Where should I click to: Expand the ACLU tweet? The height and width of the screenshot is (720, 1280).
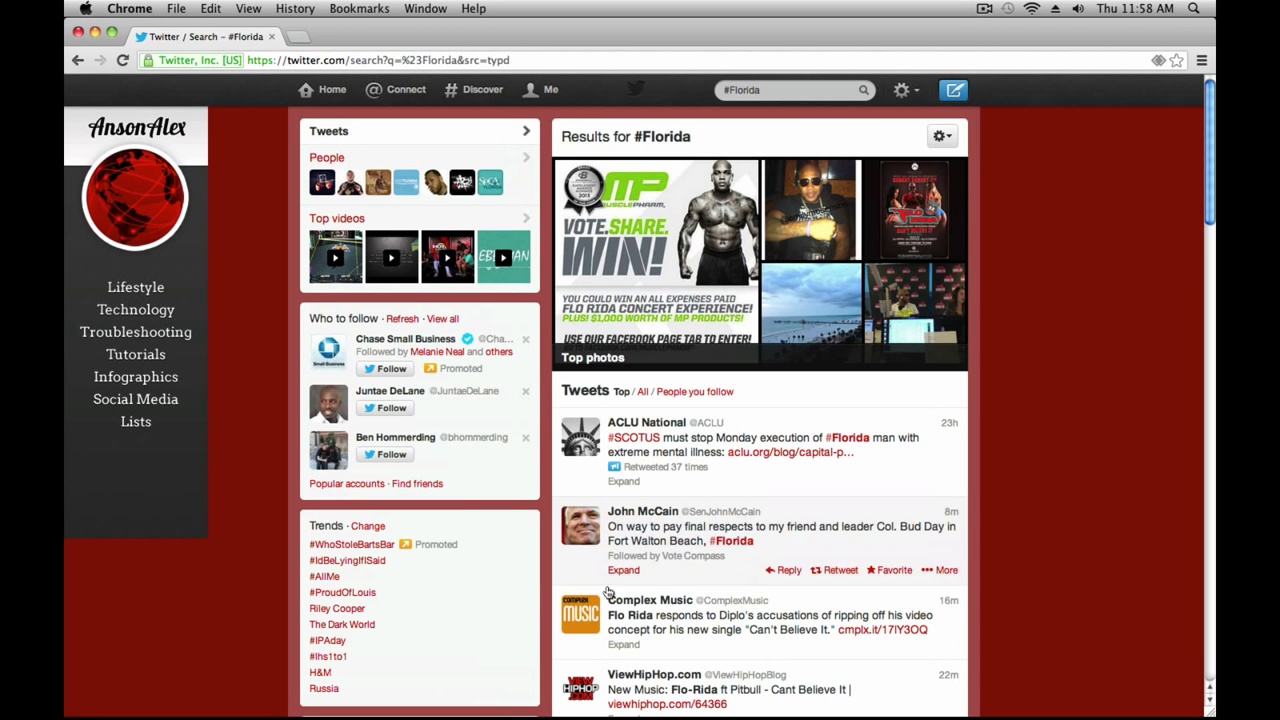[623, 481]
